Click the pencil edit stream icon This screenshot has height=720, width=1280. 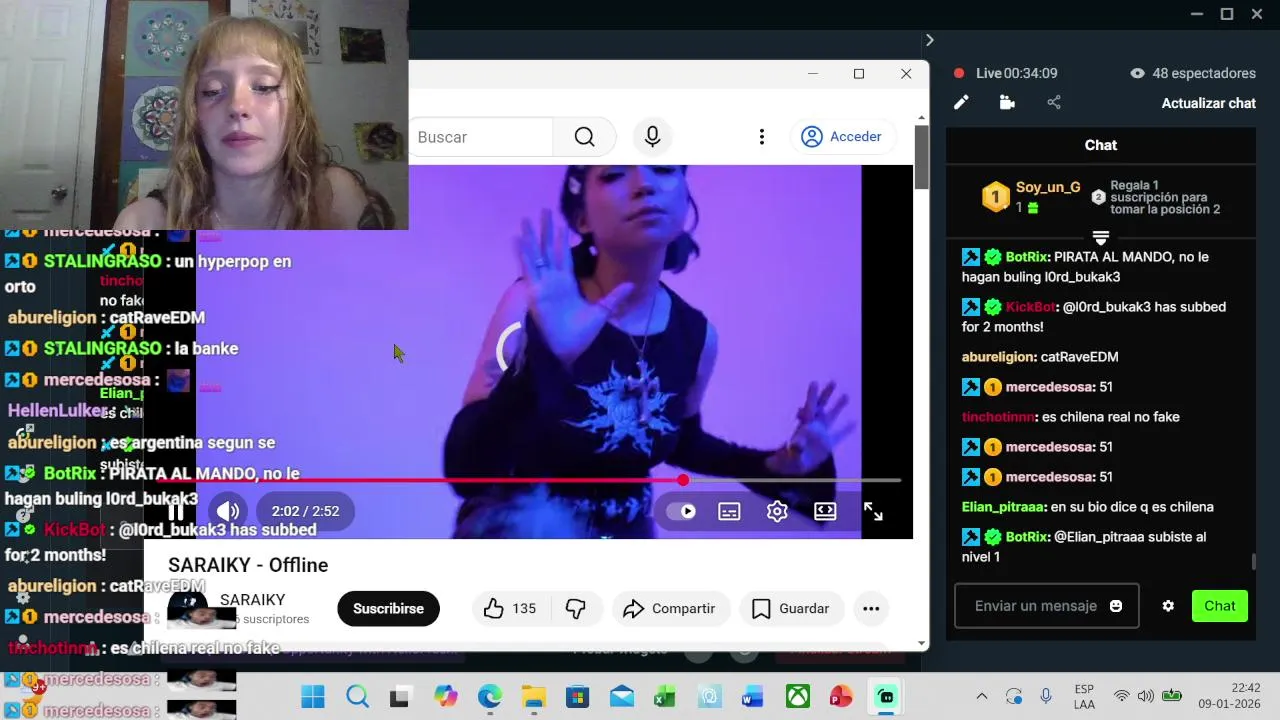961,102
